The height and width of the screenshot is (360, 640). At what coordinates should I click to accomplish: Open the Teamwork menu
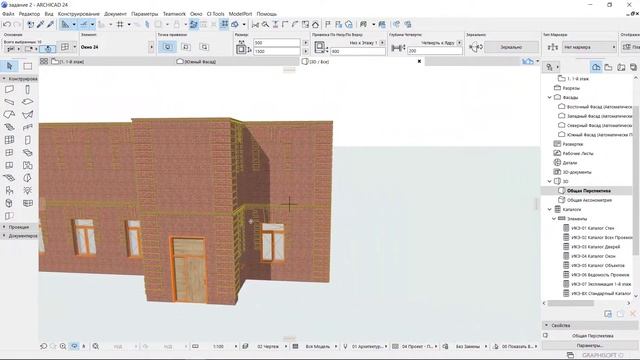point(174,14)
